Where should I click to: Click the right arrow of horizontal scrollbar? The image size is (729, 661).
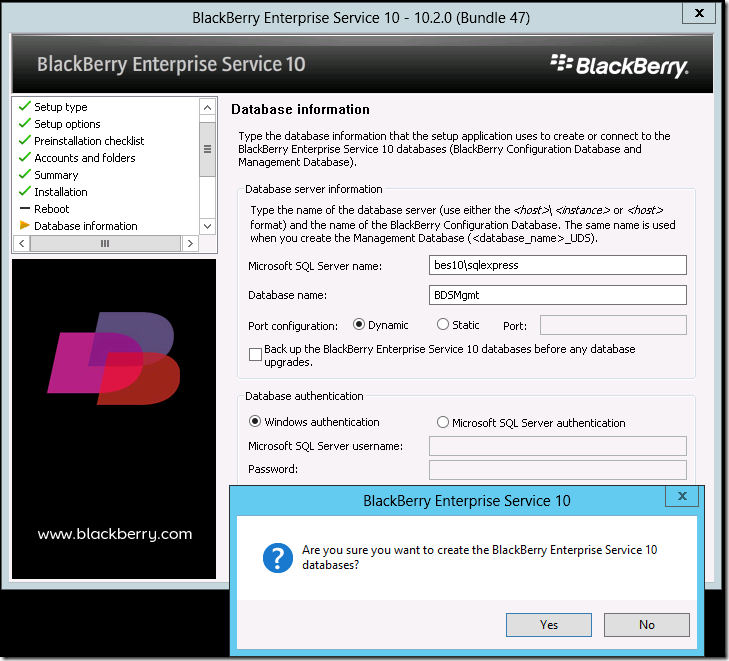(x=190, y=243)
